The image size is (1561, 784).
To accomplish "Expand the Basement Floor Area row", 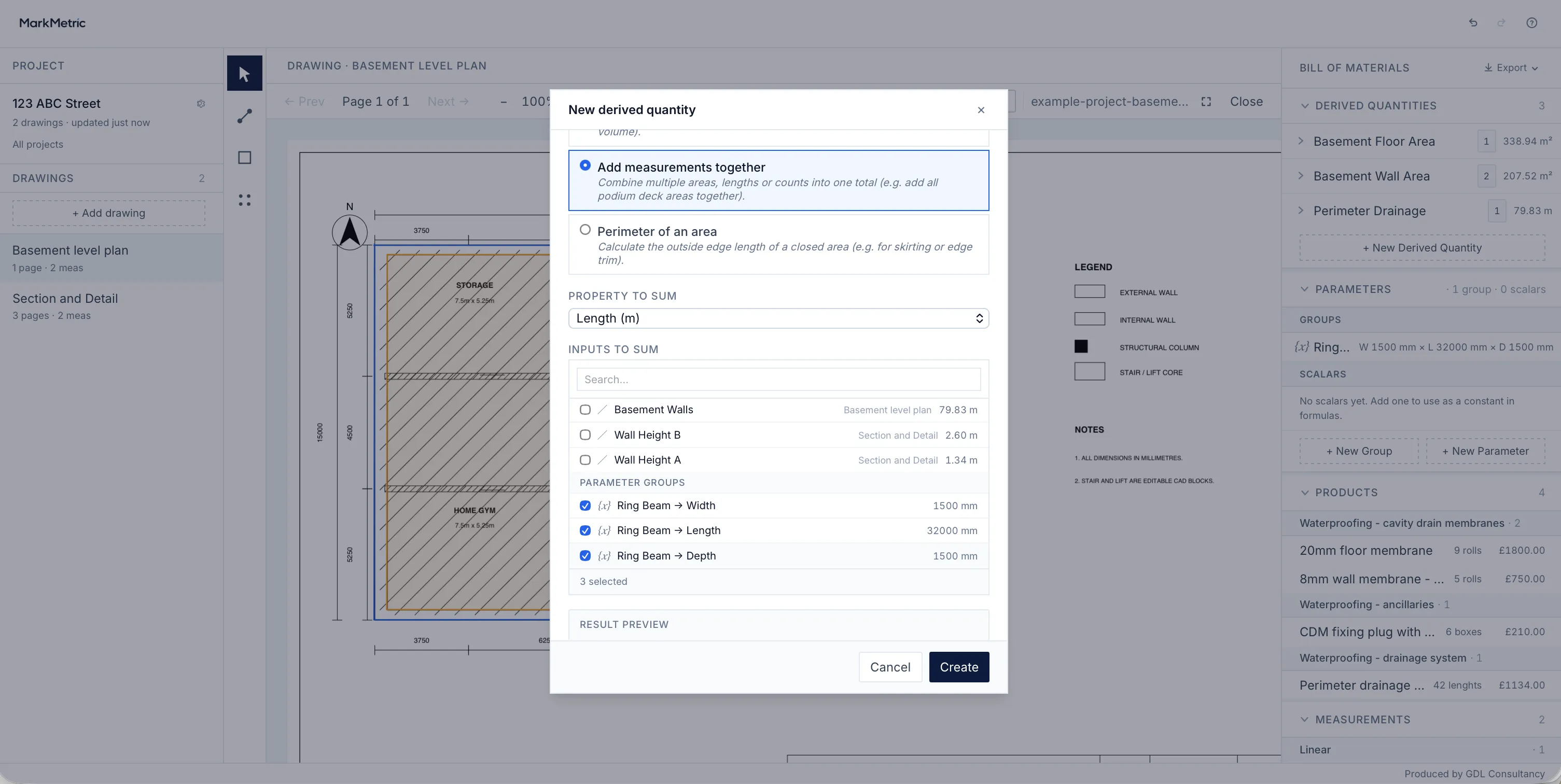I will coord(1301,141).
